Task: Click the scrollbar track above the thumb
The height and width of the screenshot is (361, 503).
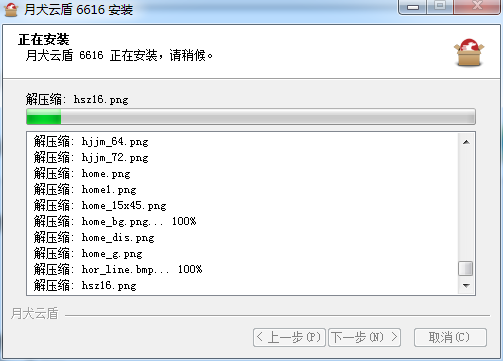Action: pyautogui.click(x=466, y=205)
